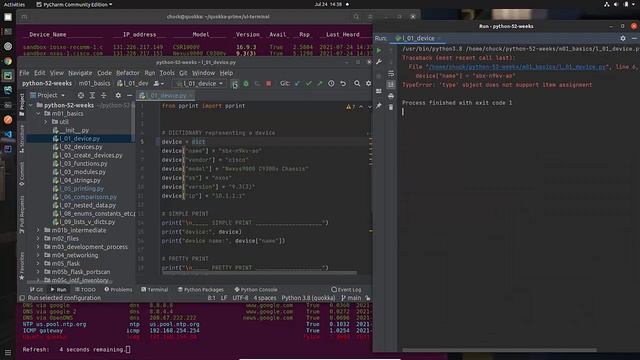
Task: Open Problems tool window
Action: tap(118, 289)
